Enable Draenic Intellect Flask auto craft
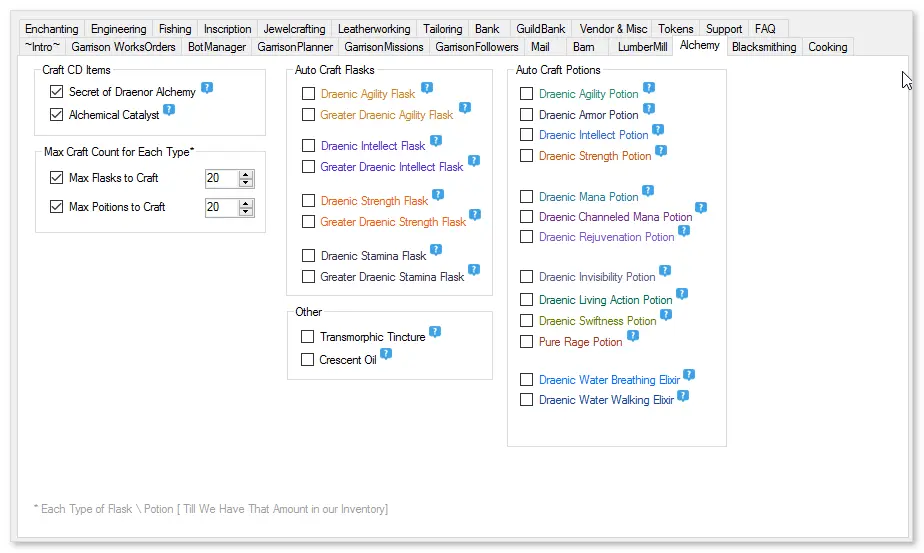The image size is (924, 553). point(308,146)
